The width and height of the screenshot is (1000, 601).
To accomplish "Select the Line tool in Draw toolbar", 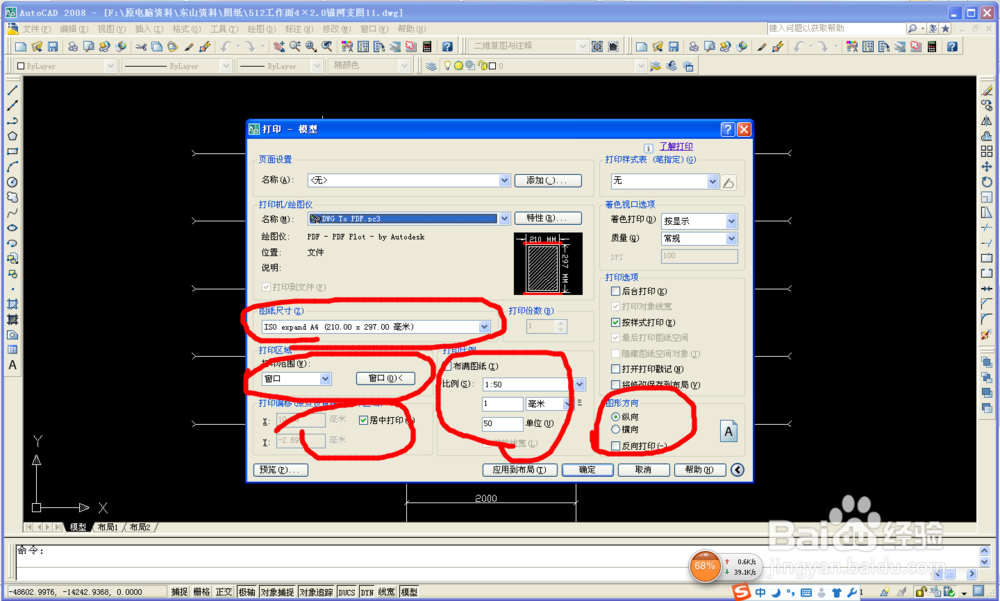I will pyautogui.click(x=12, y=90).
